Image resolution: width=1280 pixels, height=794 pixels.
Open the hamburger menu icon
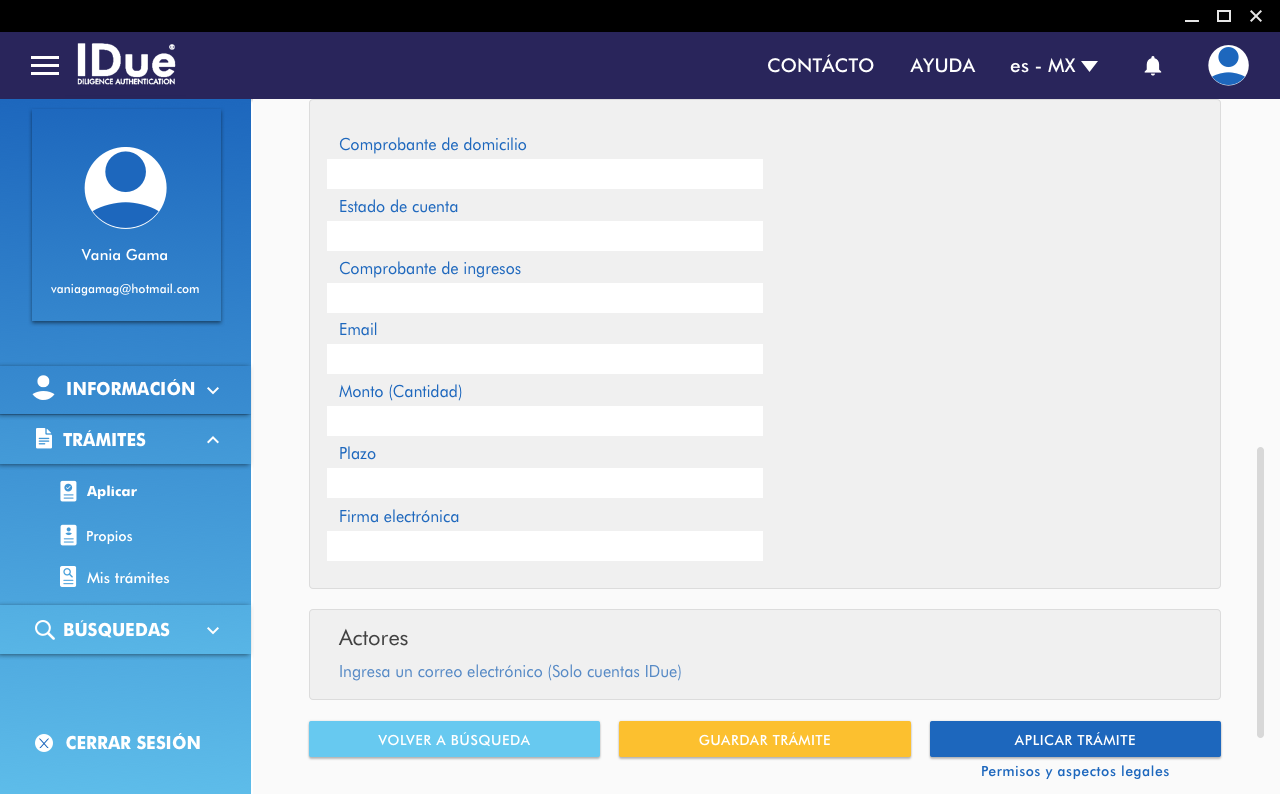click(x=45, y=66)
